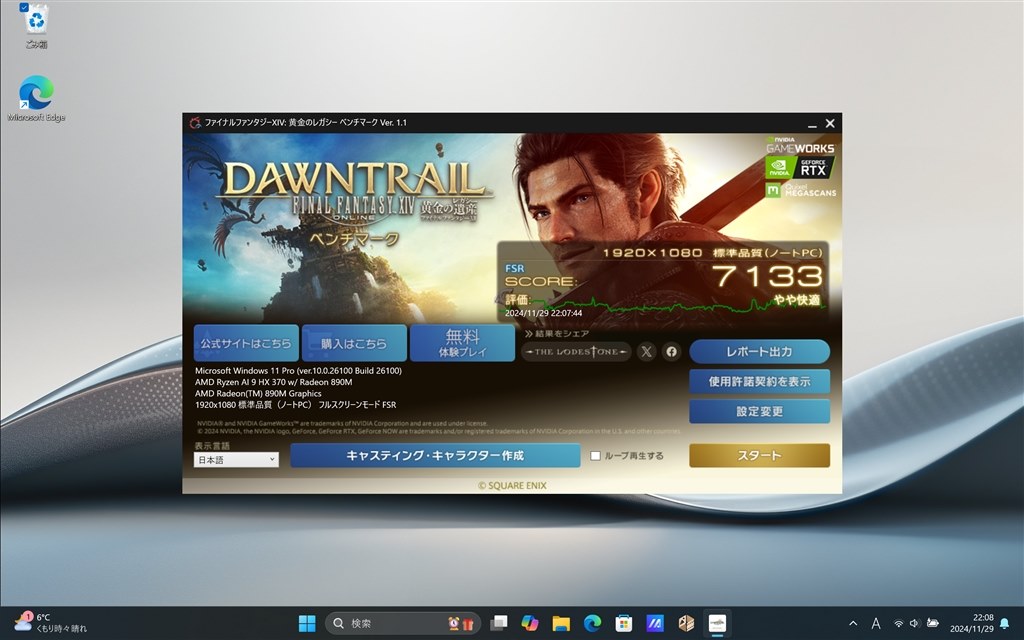Open the battery status tray icon
This screenshot has width=1024, height=640.
coord(933,624)
